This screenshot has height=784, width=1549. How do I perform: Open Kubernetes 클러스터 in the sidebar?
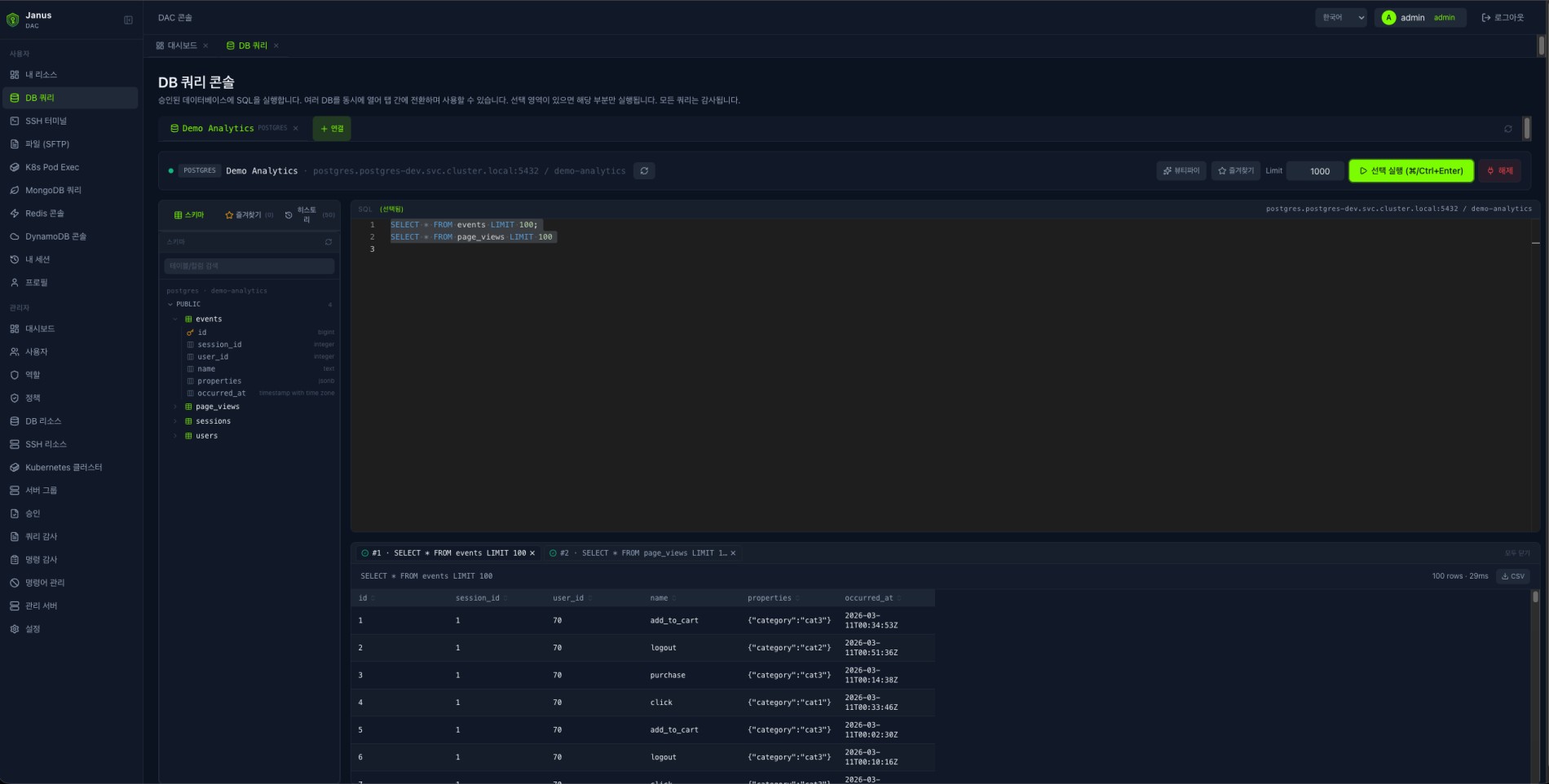pos(70,467)
